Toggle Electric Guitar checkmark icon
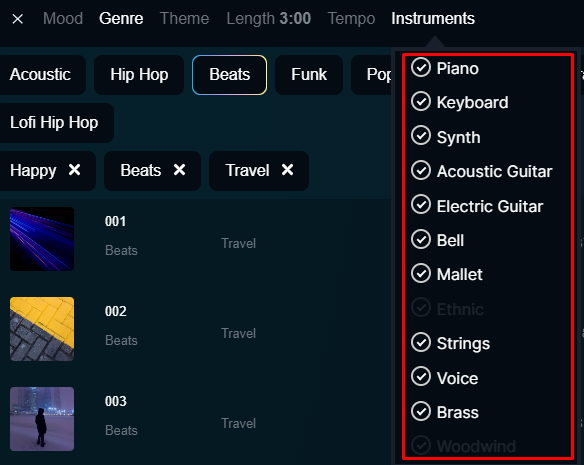 pyautogui.click(x=421, y=204)
